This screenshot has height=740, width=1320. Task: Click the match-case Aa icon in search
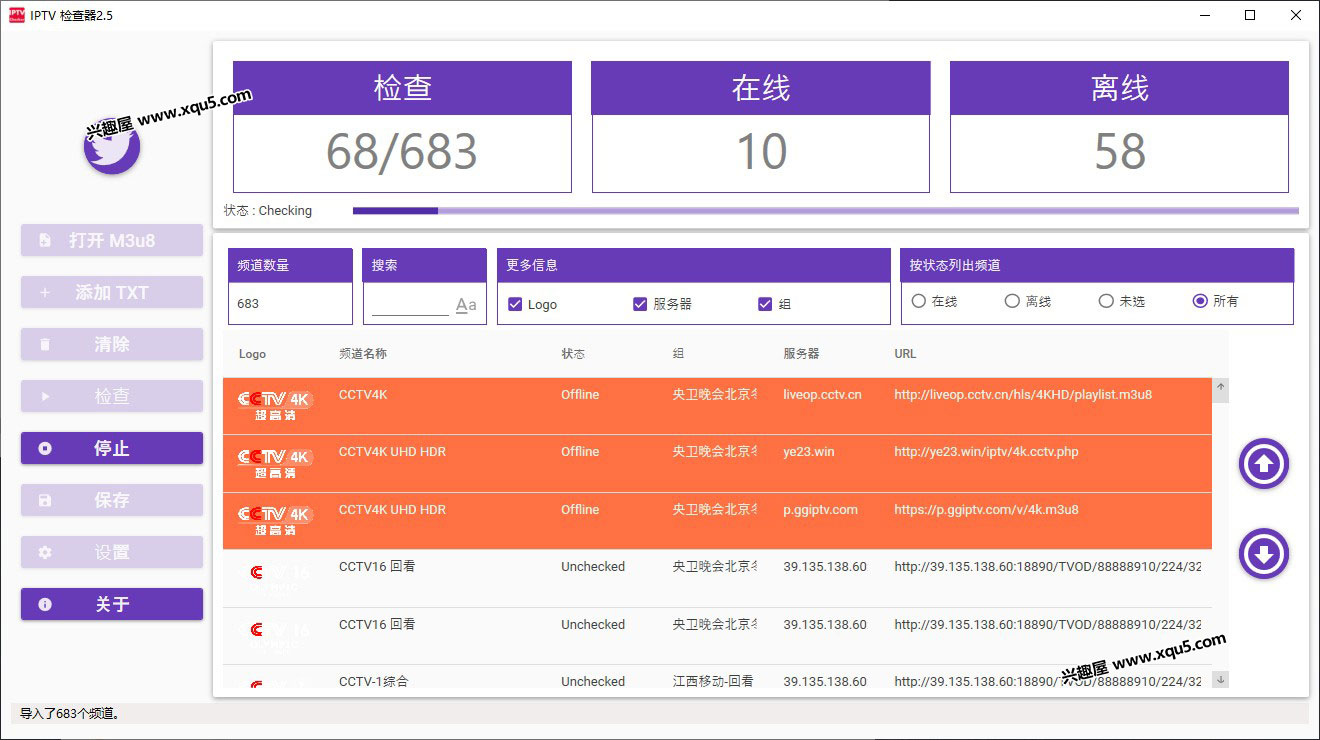pyautogui.click(x=466, y=305)
